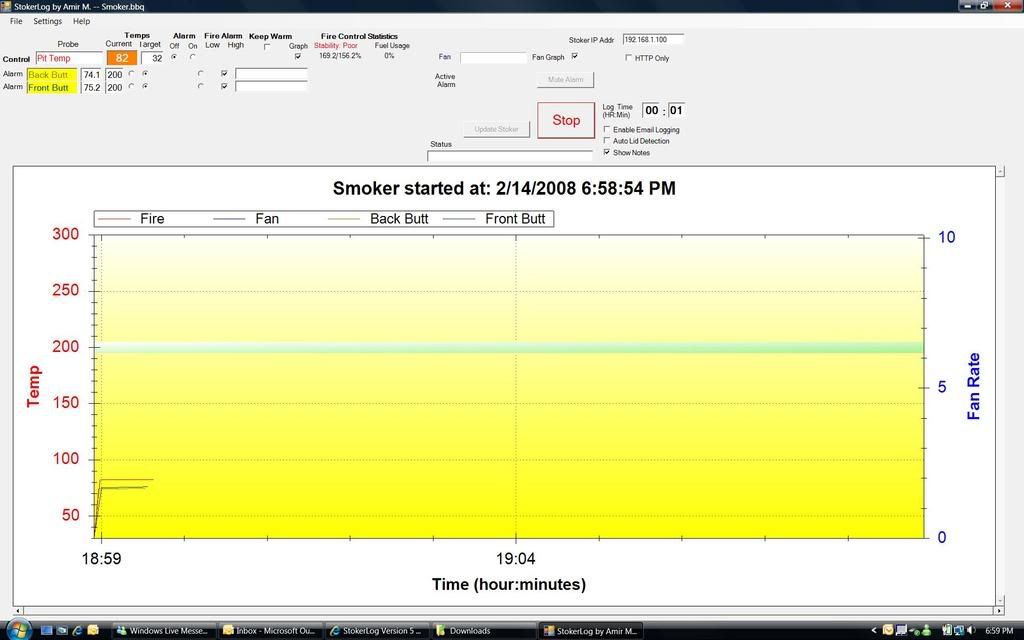Uncheck the Show Notes option
The height and width of the screenshot is (640, 1024).
pyautogui.click(x=607, y=152)
